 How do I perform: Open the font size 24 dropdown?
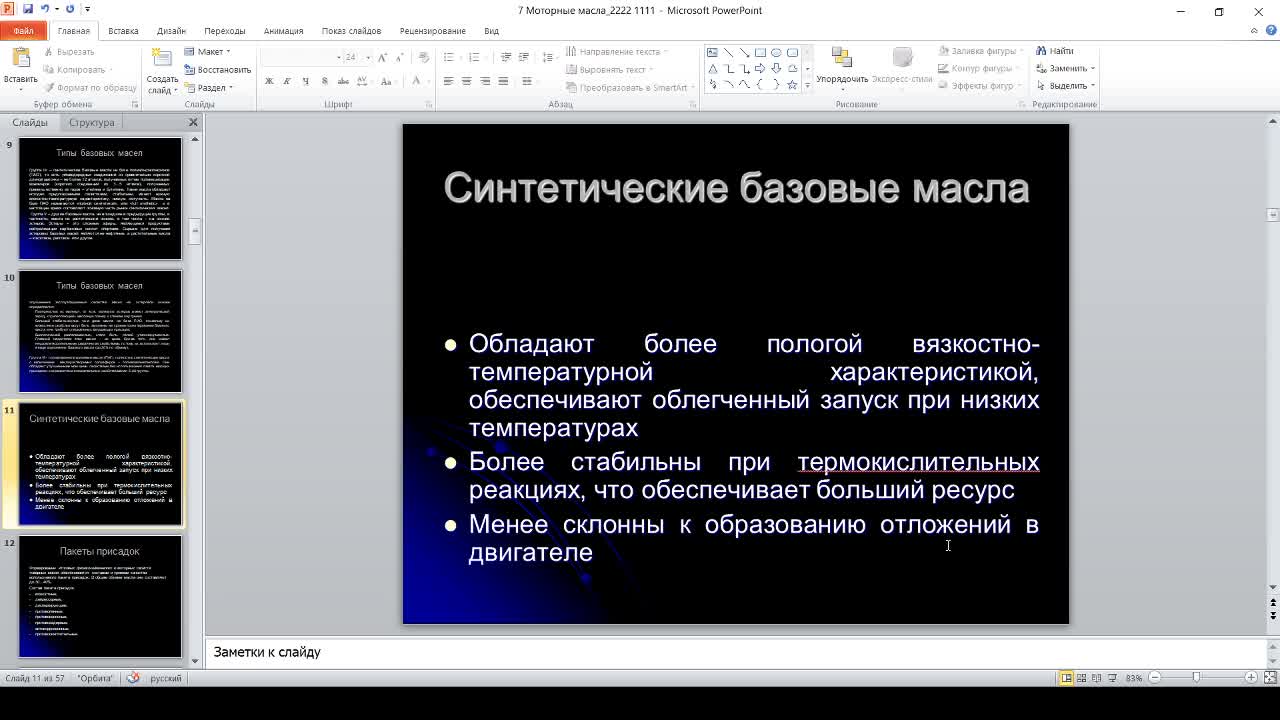point(368,57)
